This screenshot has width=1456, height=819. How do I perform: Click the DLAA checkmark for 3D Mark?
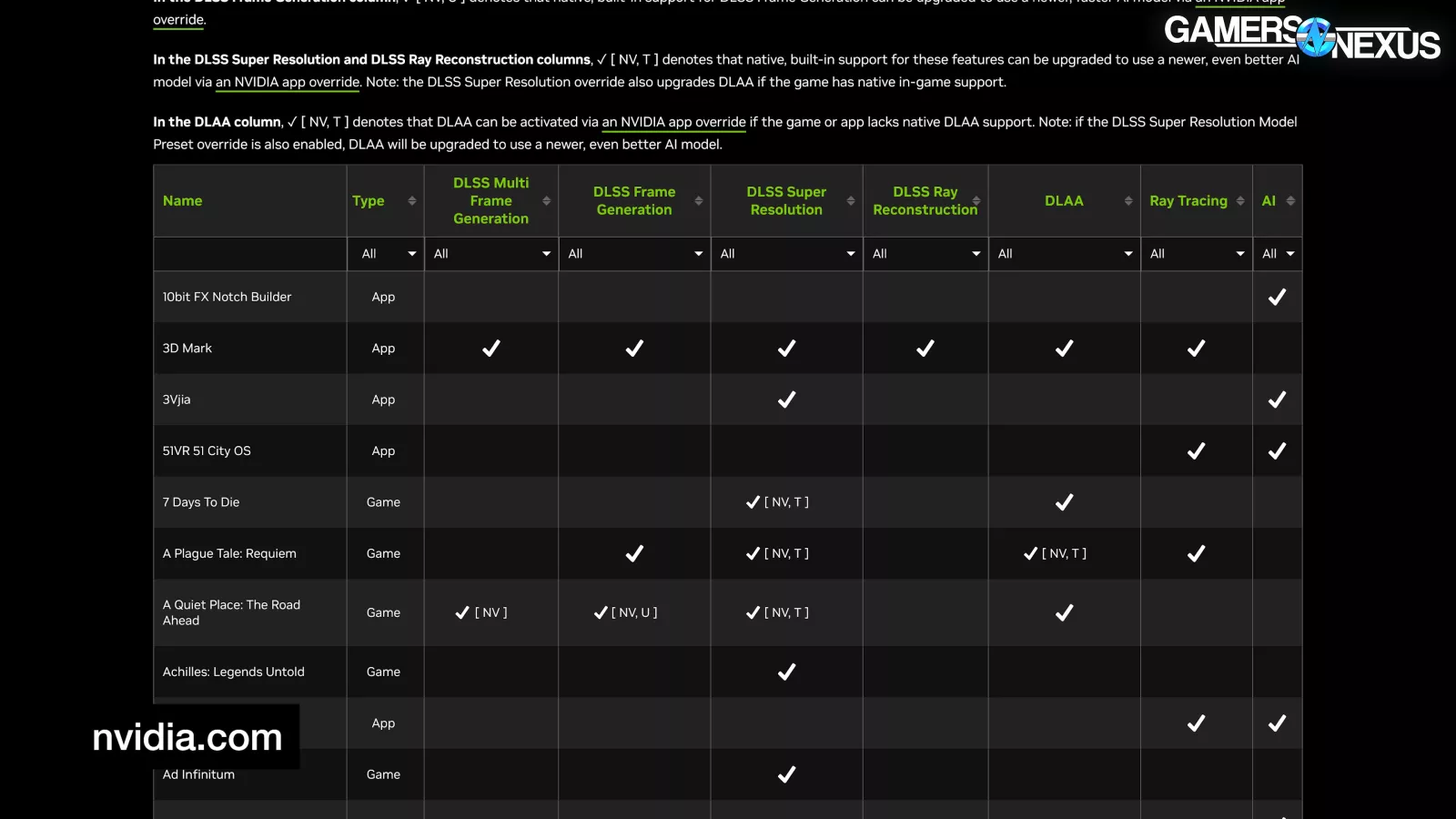[x=1064, y=348]
